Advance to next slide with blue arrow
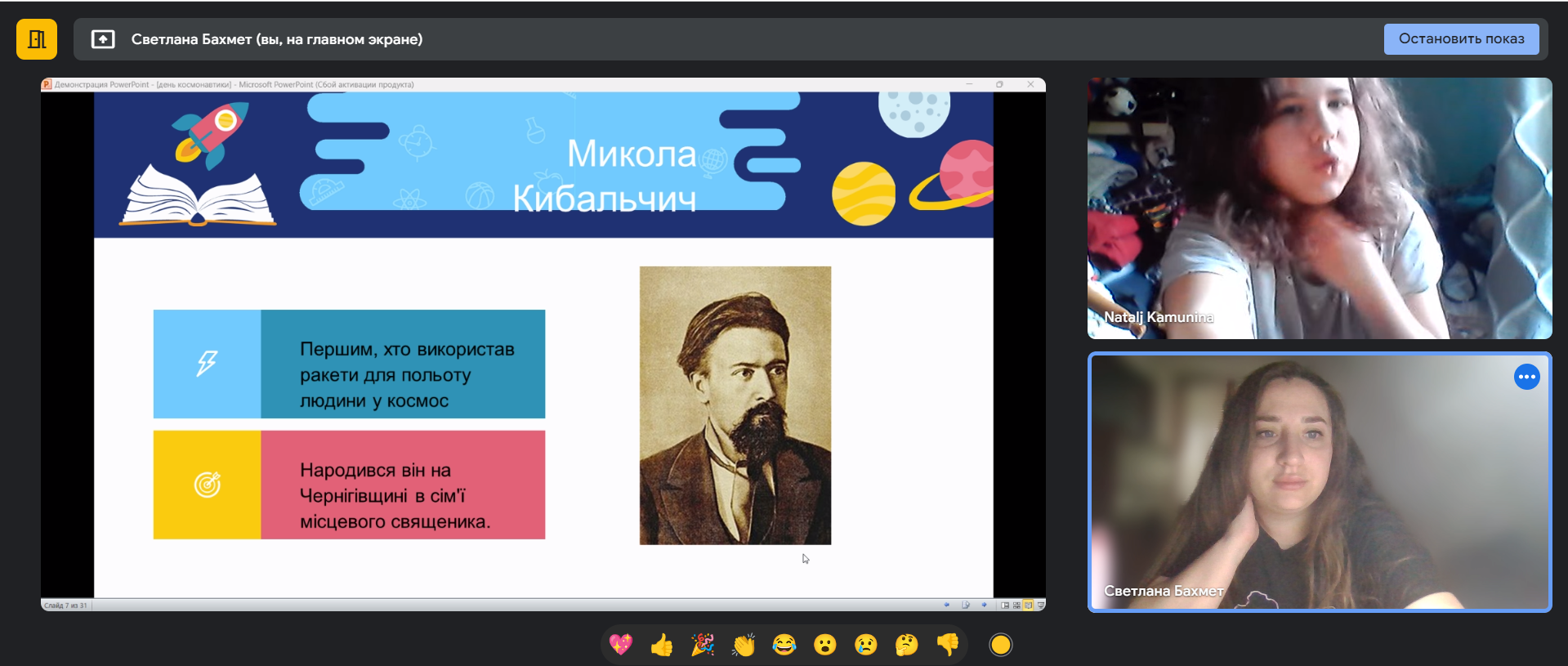The height and width of the screenshot is (666, 1568). click(x=984, y=605)
